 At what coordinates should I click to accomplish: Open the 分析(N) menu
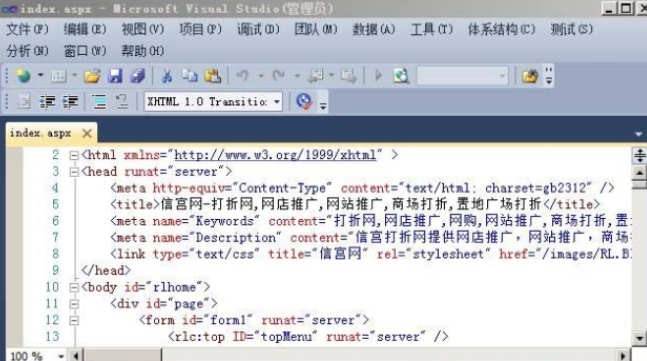pyautogui.click(x=27, y=51)
